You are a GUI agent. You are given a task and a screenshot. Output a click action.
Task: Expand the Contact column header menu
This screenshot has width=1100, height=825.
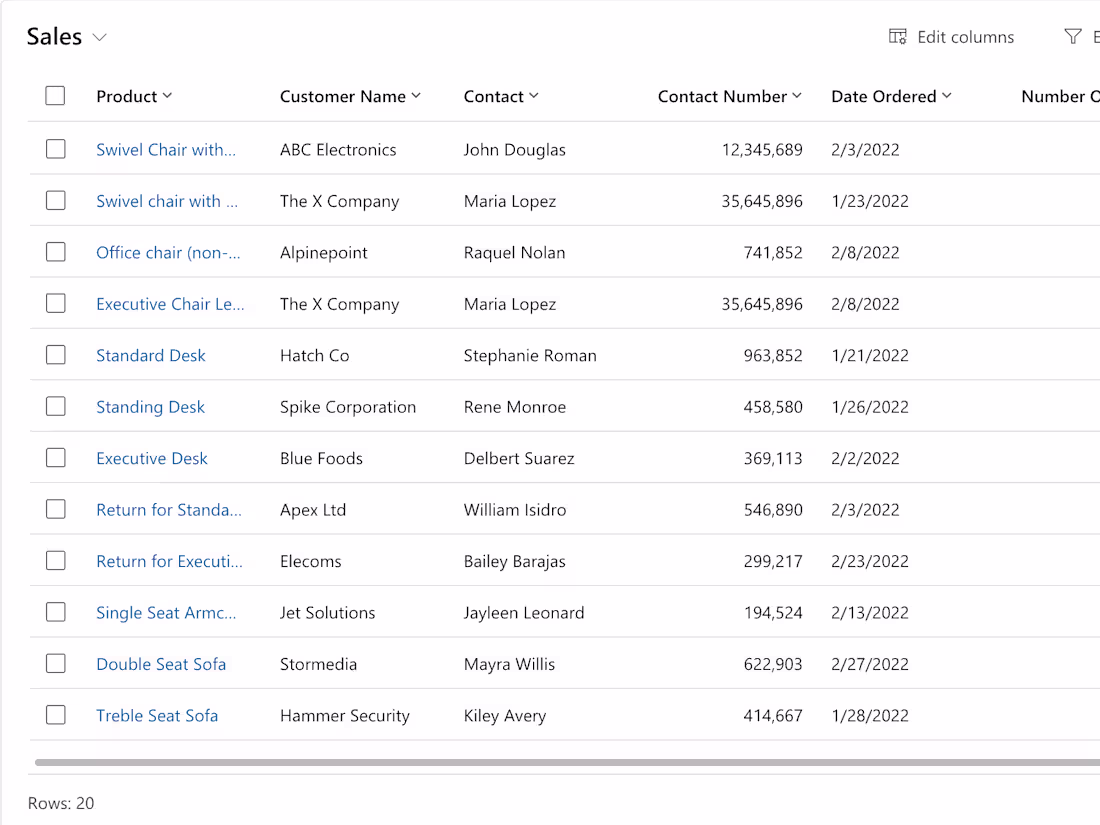pos(533,96)
